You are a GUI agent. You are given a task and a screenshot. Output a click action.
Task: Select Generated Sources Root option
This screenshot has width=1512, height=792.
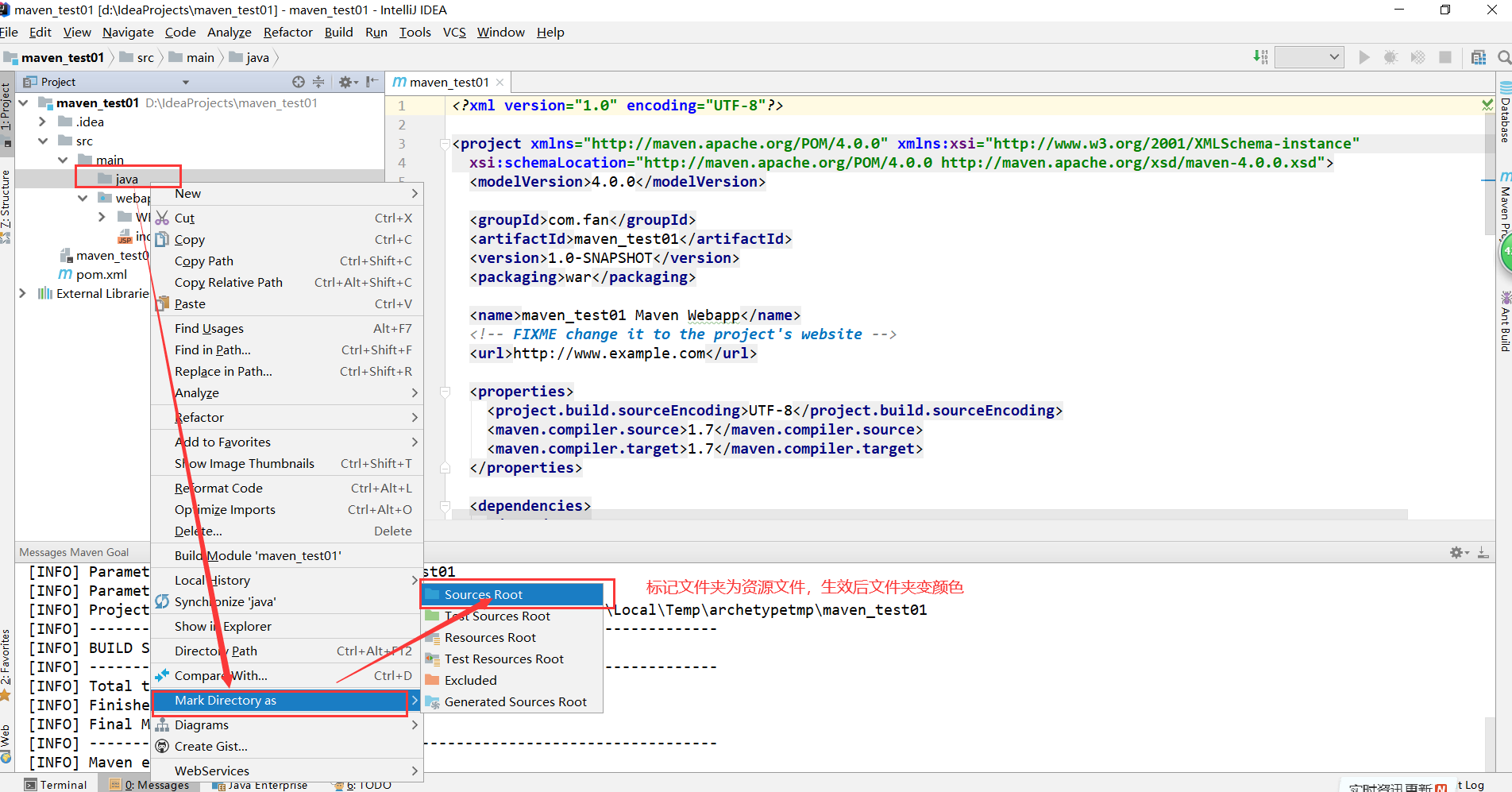click(511, 701)
